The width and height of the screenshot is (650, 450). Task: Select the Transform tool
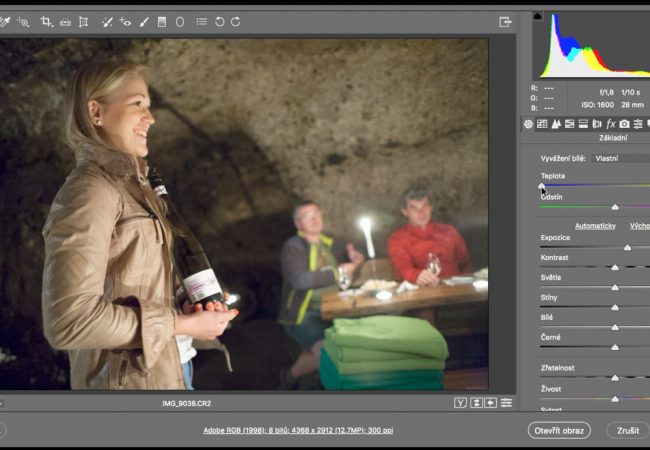[83, 22]
